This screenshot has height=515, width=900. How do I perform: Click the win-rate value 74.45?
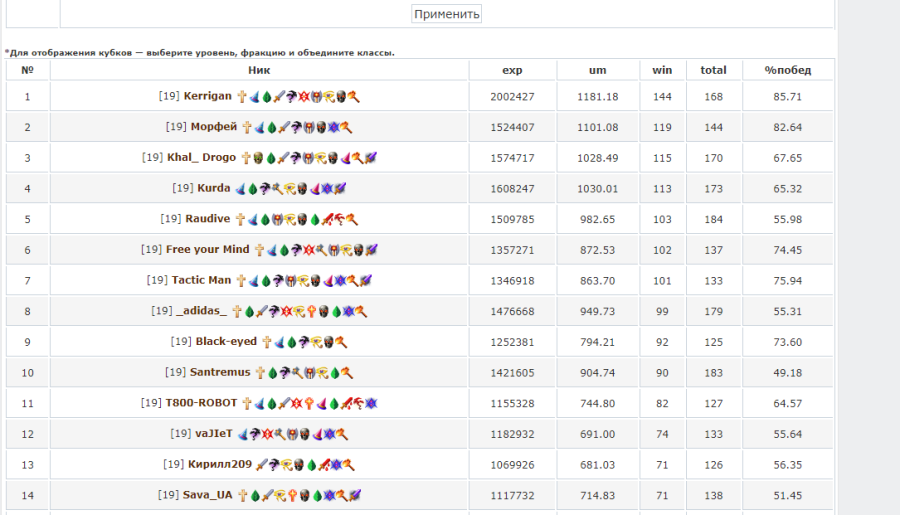788,250
